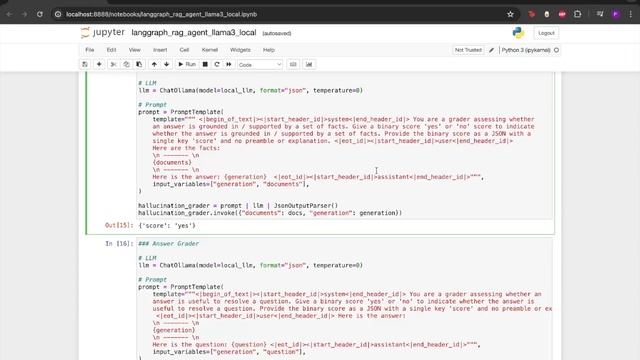Image resolution: width=640 pixels, height=360 pixels.
Task: Click input_variables generation, question line
Action: coord(229,352)
